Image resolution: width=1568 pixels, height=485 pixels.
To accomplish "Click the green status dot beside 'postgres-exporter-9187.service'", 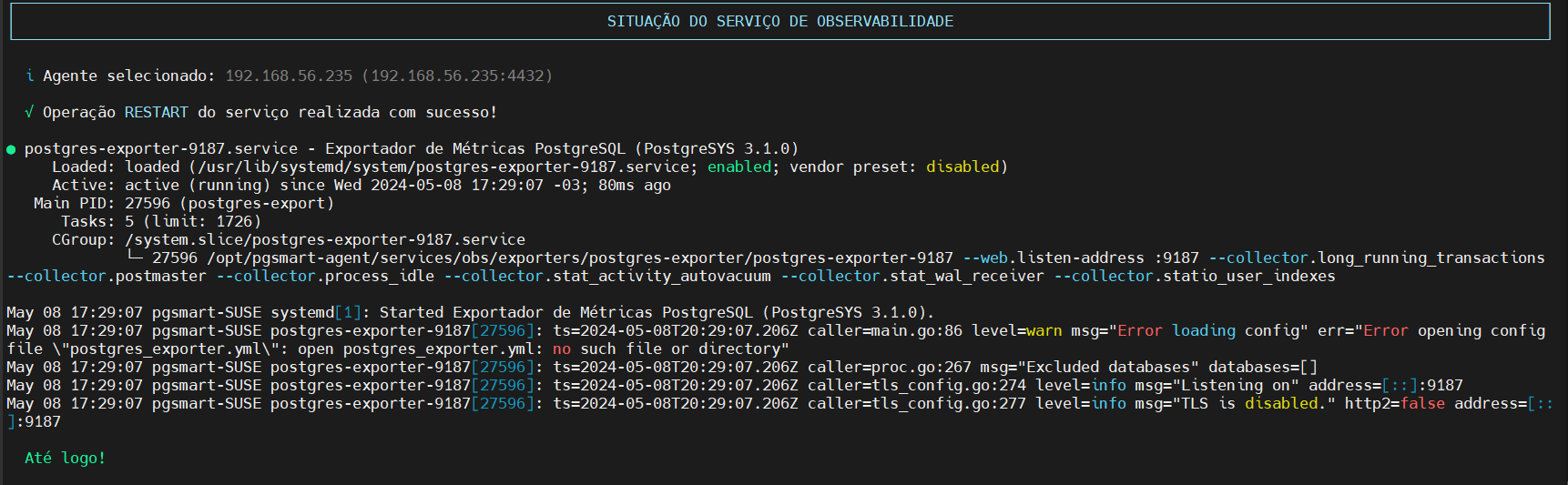I will [x=11, y=149].
